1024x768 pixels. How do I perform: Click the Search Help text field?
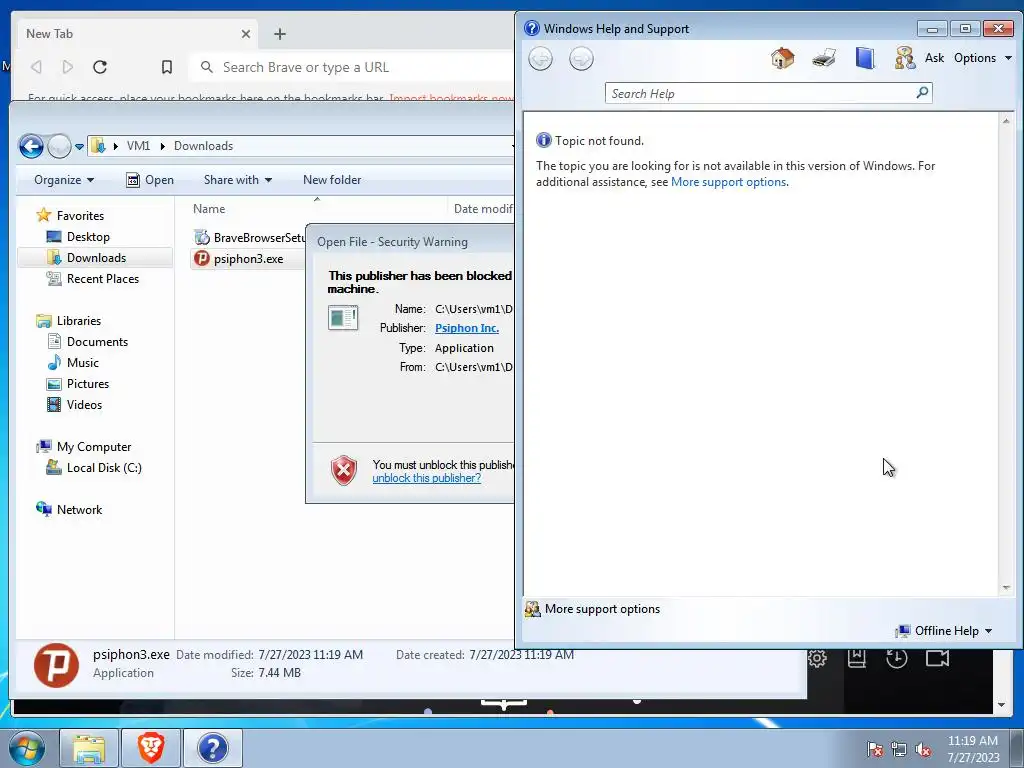[x=760, y=93]
